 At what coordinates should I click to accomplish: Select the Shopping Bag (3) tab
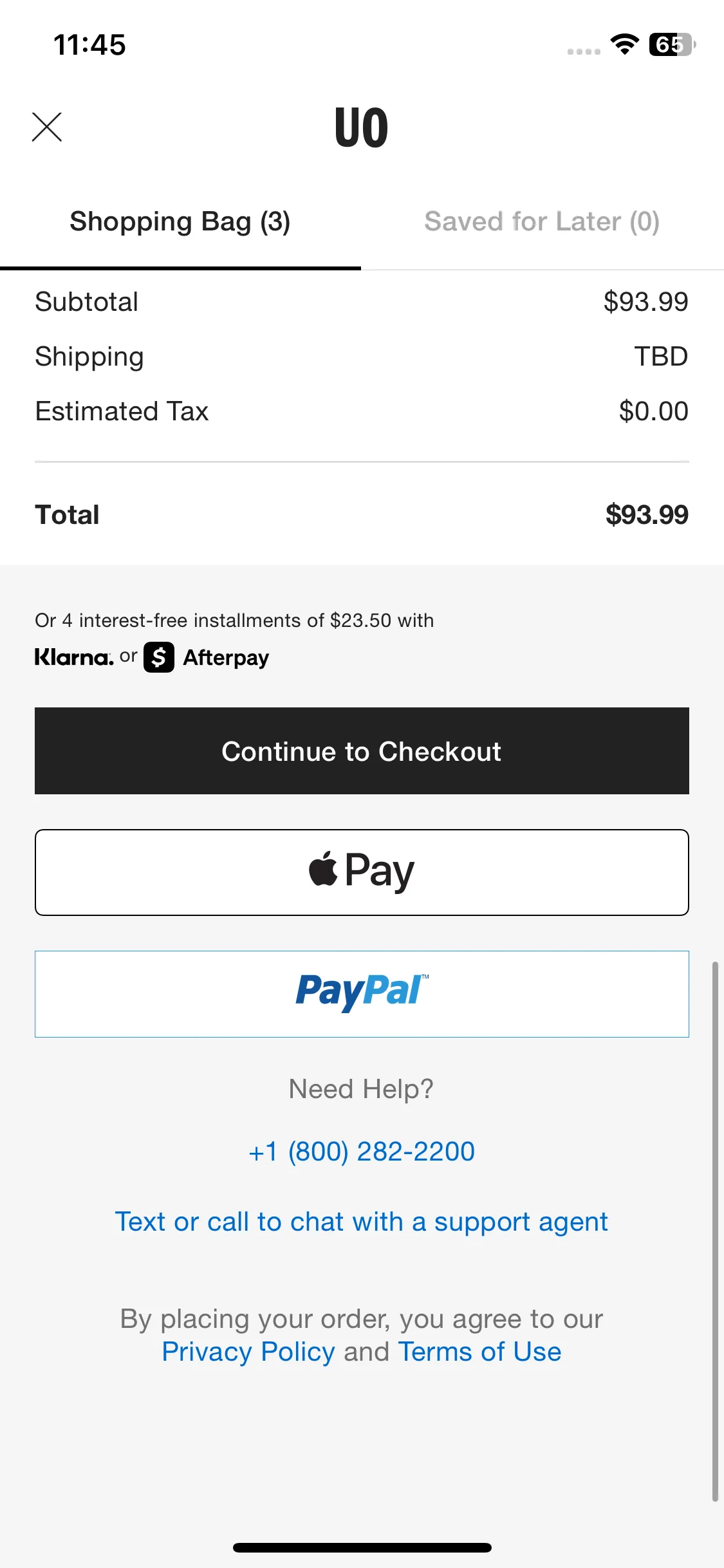(x=180, y=221)
